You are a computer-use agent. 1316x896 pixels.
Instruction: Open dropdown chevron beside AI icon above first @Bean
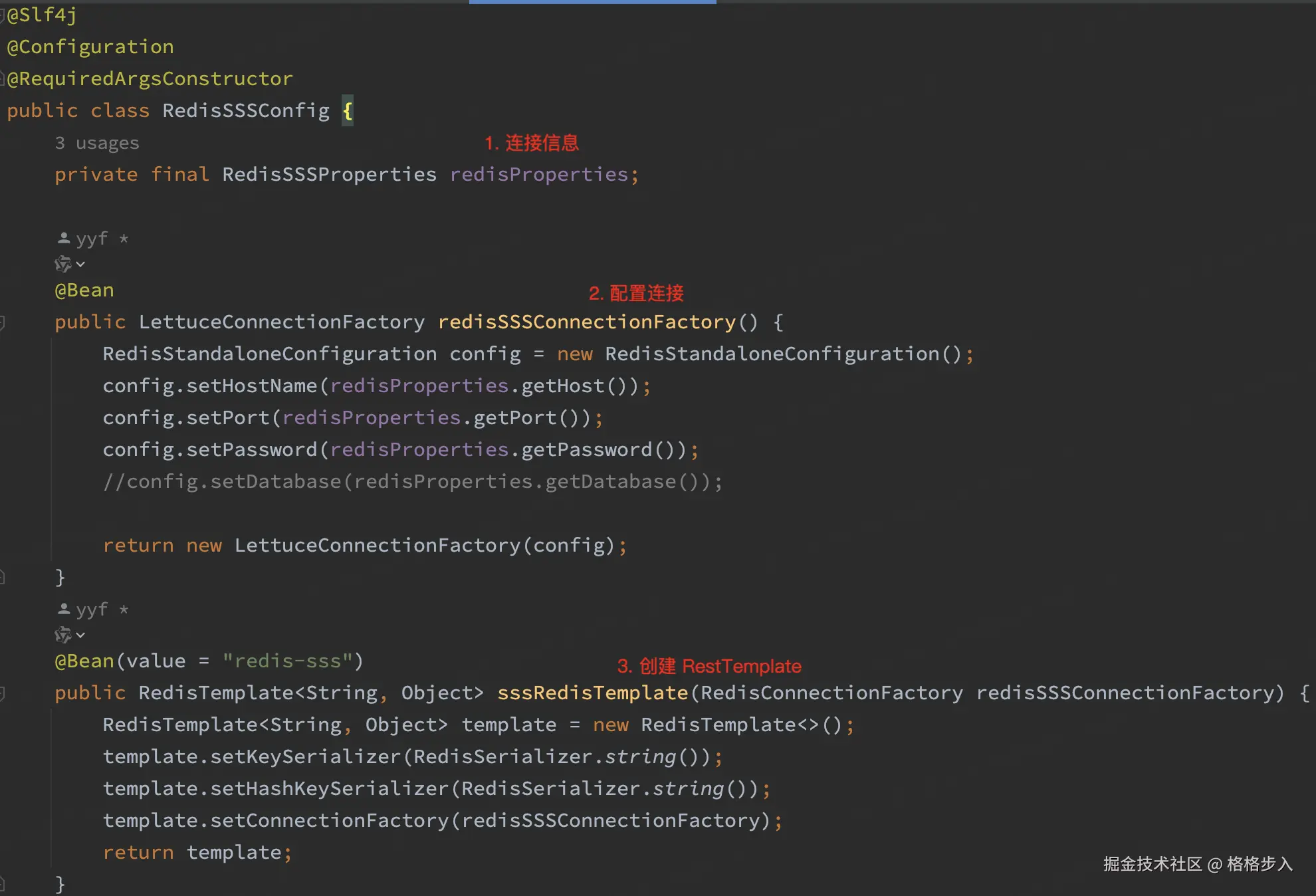point(80,265)
